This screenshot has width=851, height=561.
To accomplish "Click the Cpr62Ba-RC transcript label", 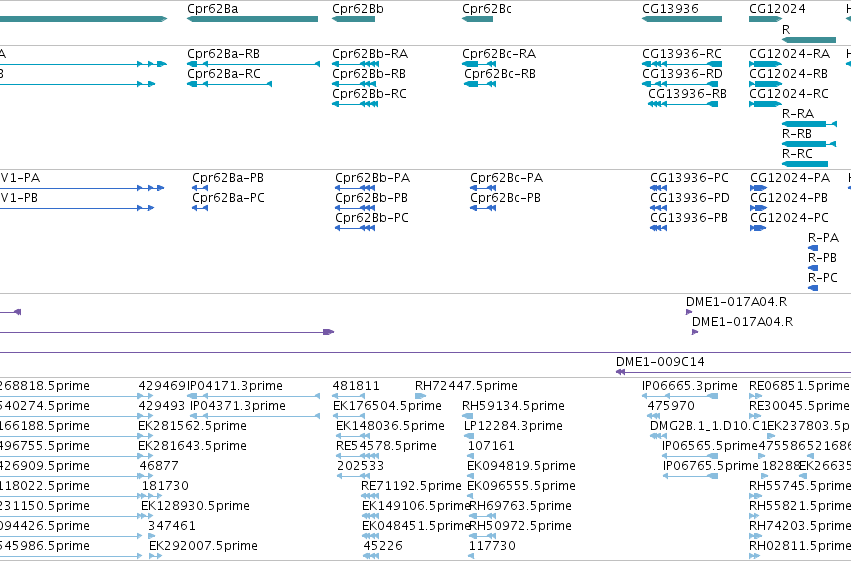I will pos(224,74).
